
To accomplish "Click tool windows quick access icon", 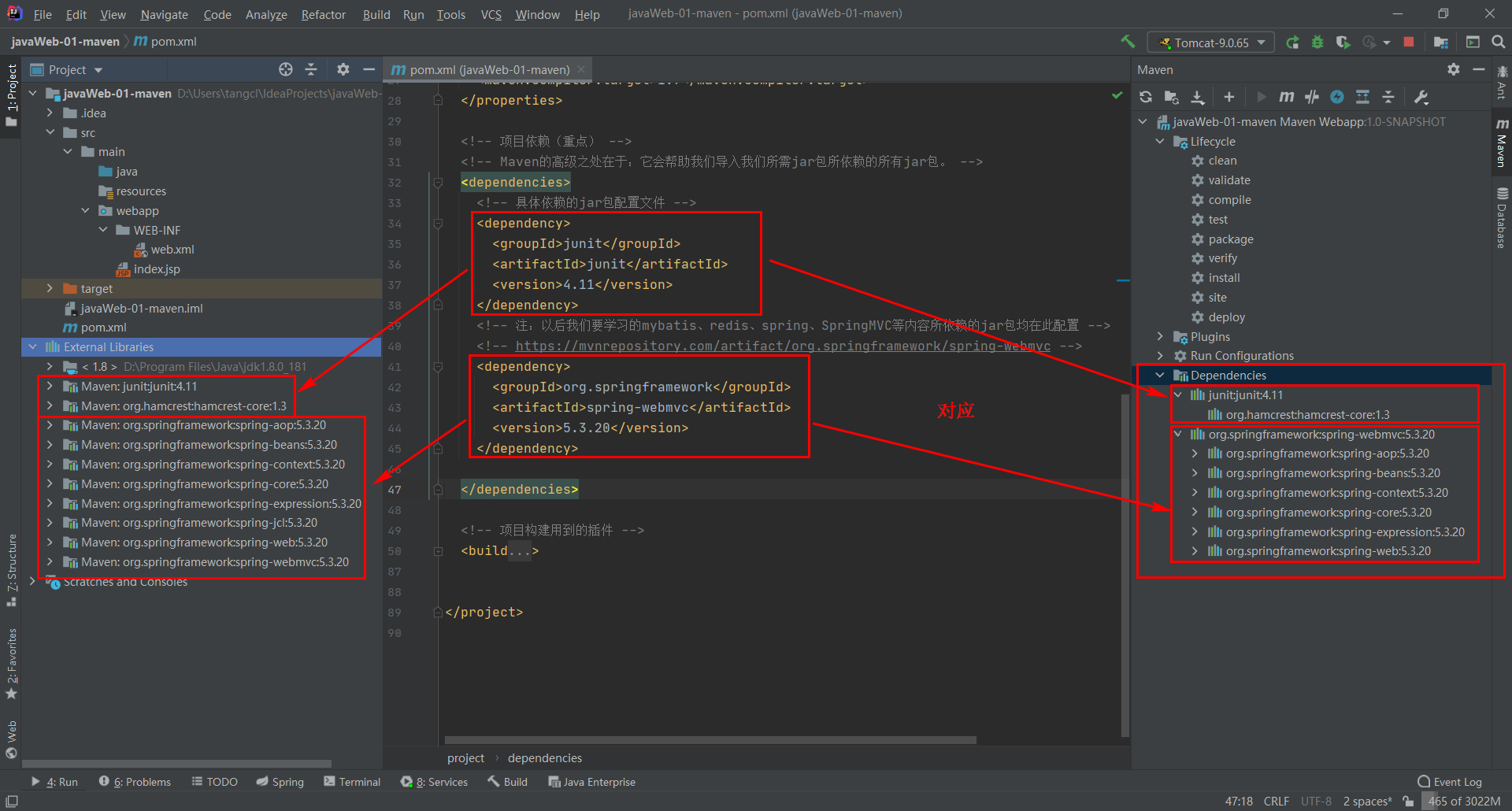I will click(x=12, y=802).
